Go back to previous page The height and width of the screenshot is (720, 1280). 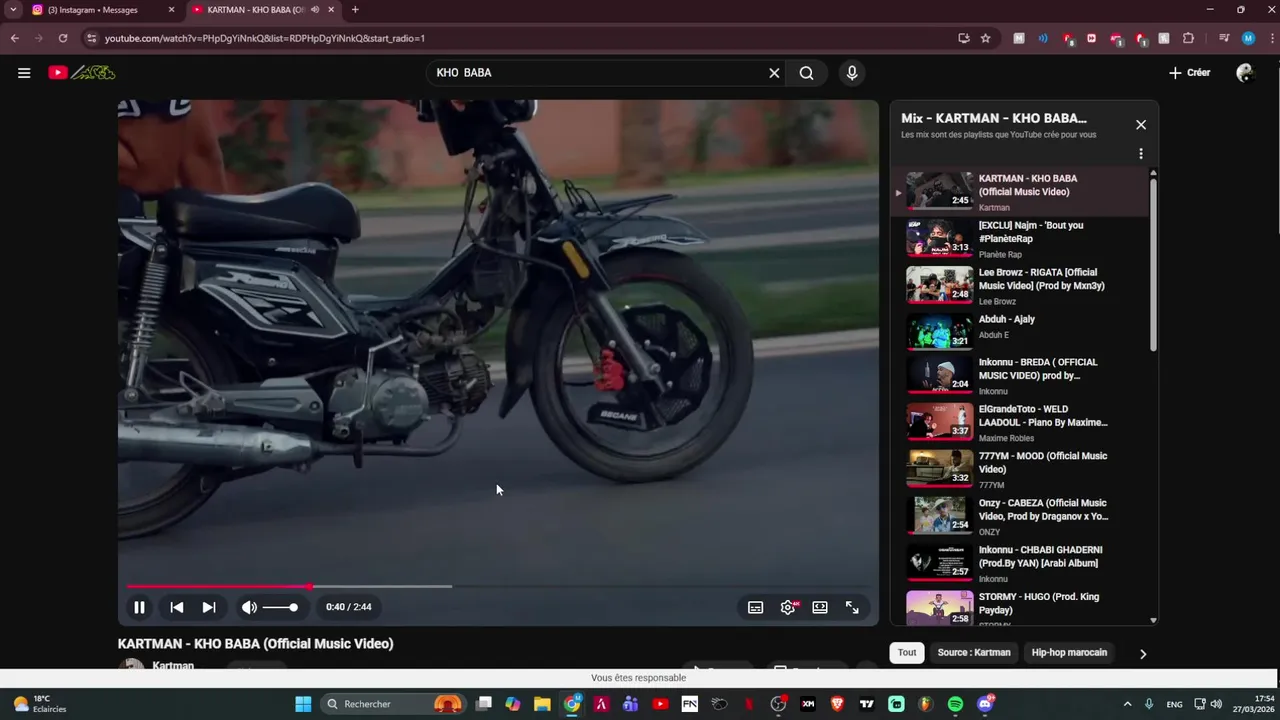[x=14, y=38]
